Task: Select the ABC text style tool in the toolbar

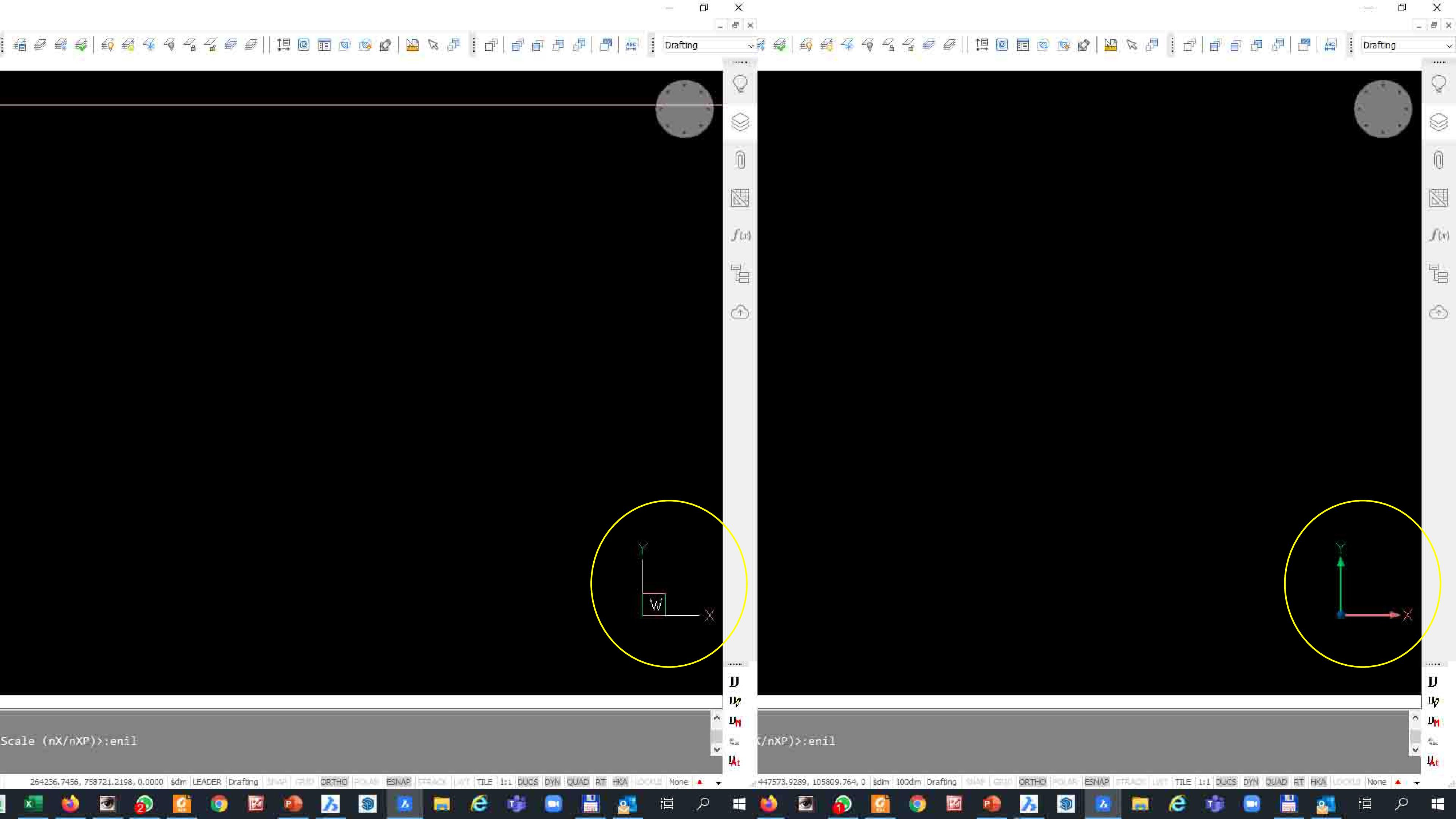Action: [632, 45]
